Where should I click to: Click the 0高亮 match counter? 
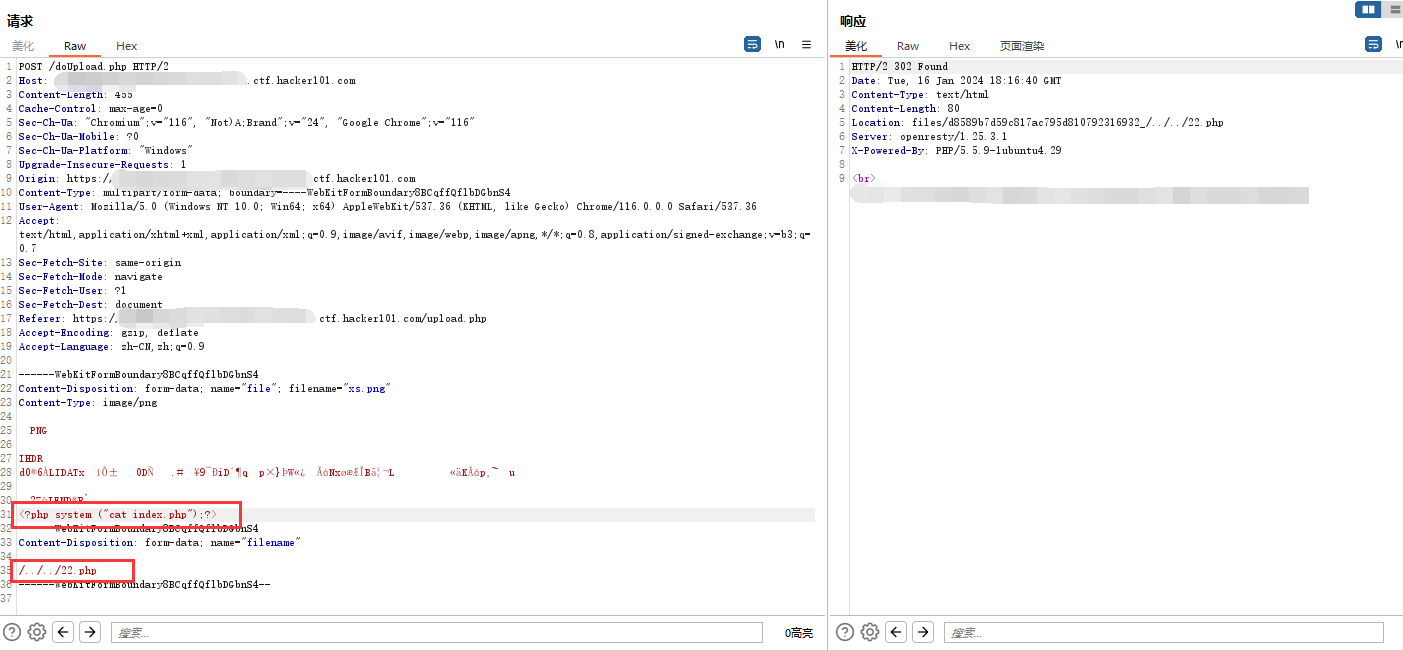click(799, 632)
